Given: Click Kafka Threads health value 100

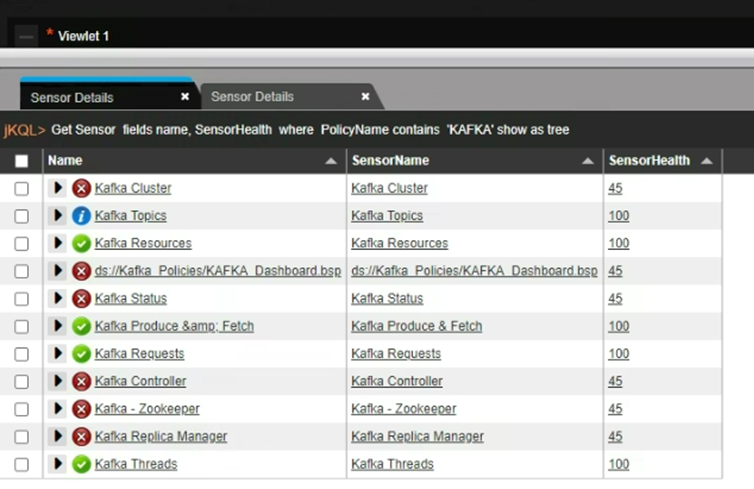Looking at the screenshot, I should (618, 464).
